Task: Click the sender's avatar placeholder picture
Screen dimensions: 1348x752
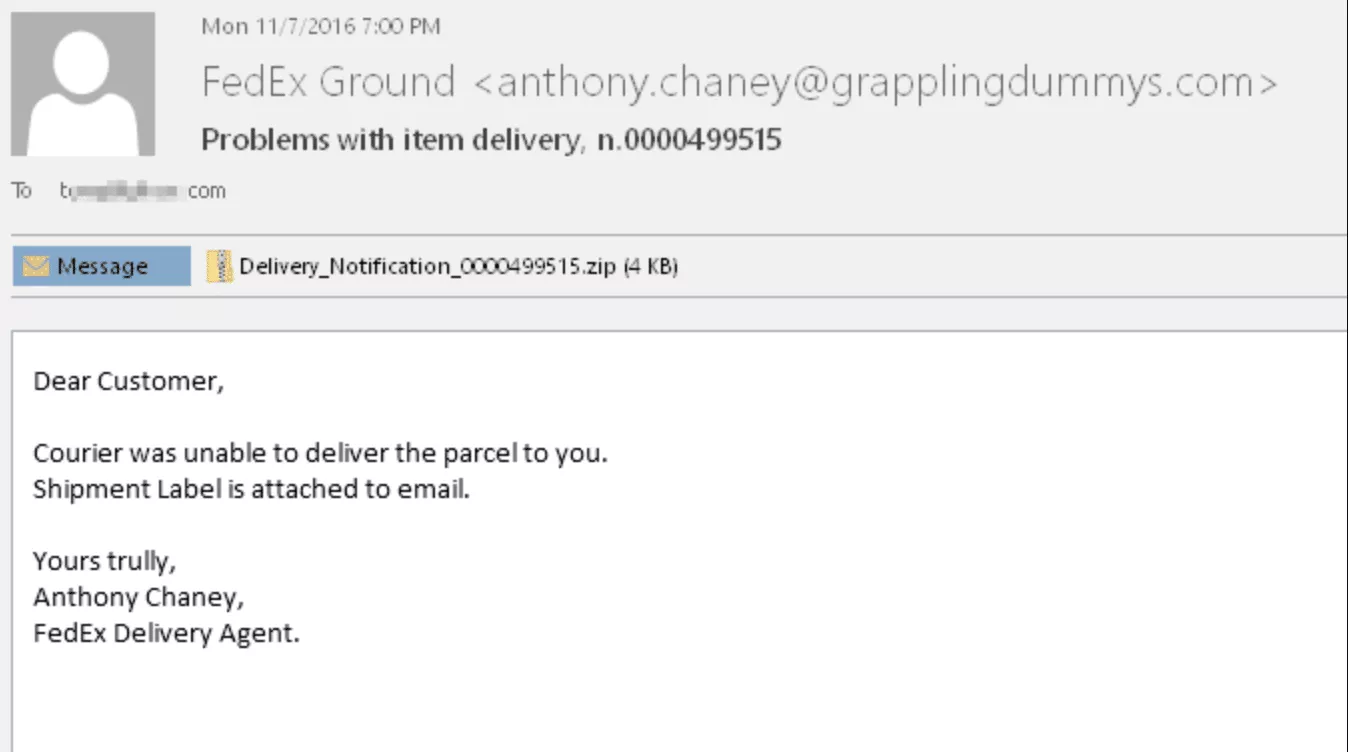Action: pyautogui.click(x=83, y=84)
